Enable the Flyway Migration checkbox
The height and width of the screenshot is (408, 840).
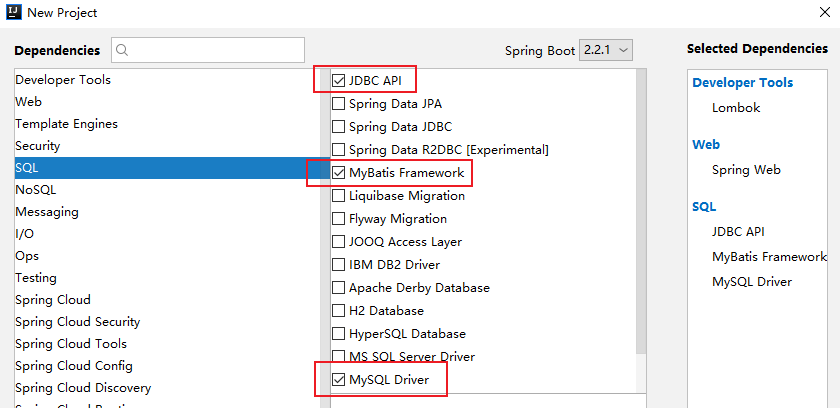339,219
